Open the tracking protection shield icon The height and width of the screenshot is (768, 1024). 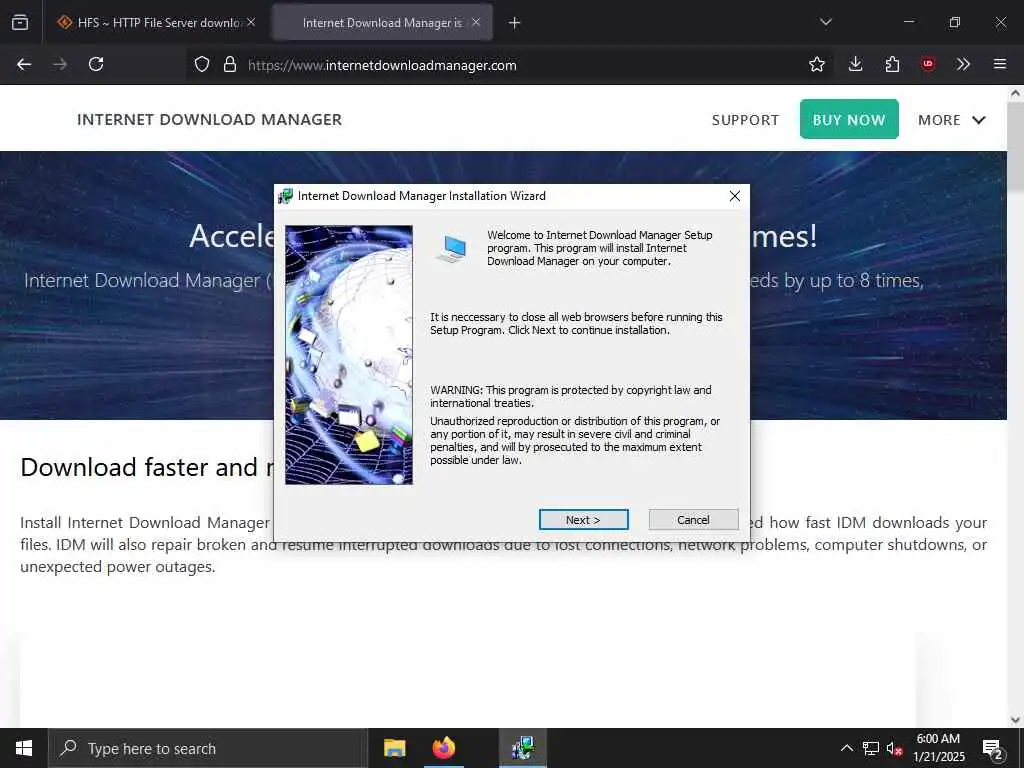pyautogui.click(x=202, y=64)
